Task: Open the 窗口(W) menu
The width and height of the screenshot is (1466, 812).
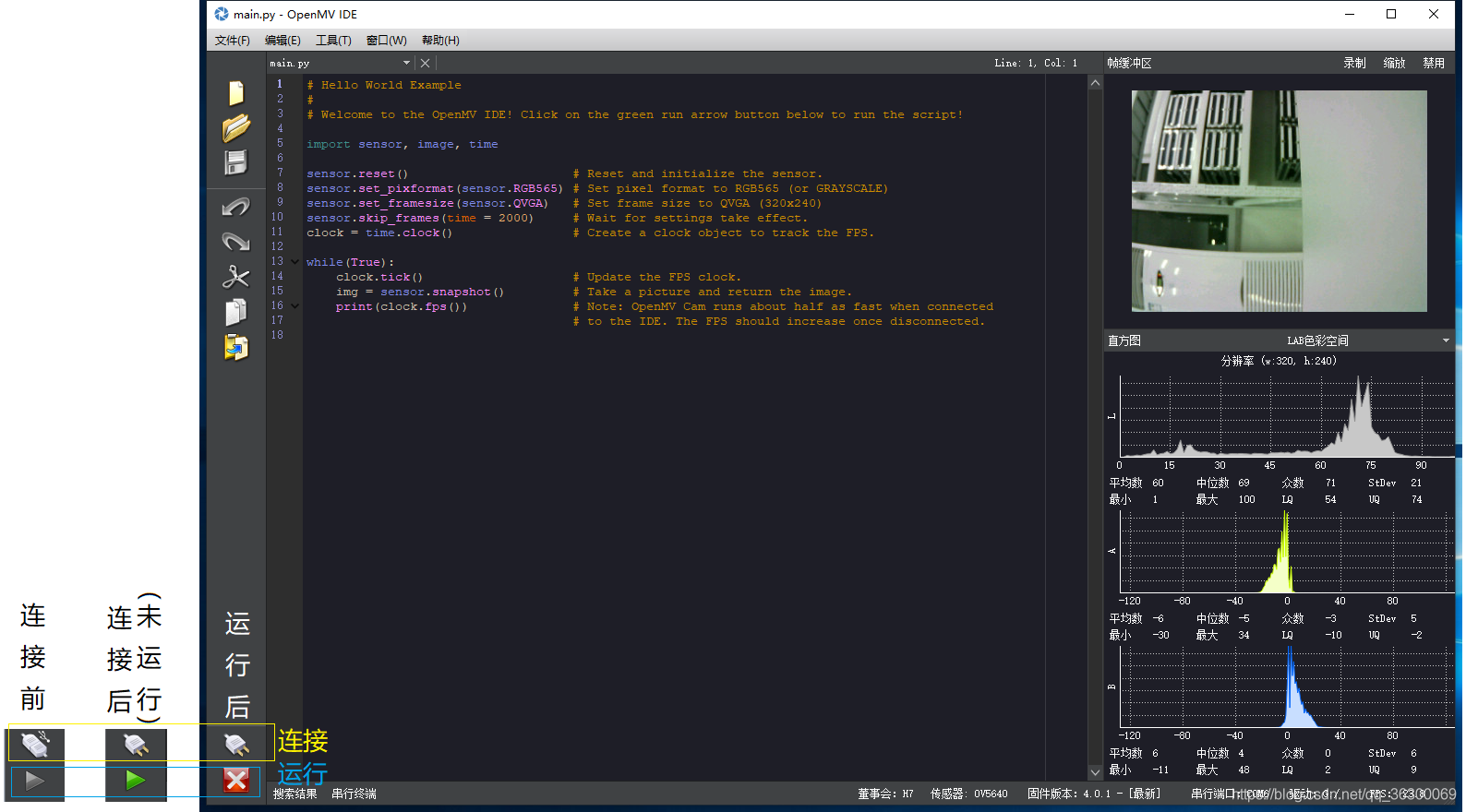Action: (386, 41)
